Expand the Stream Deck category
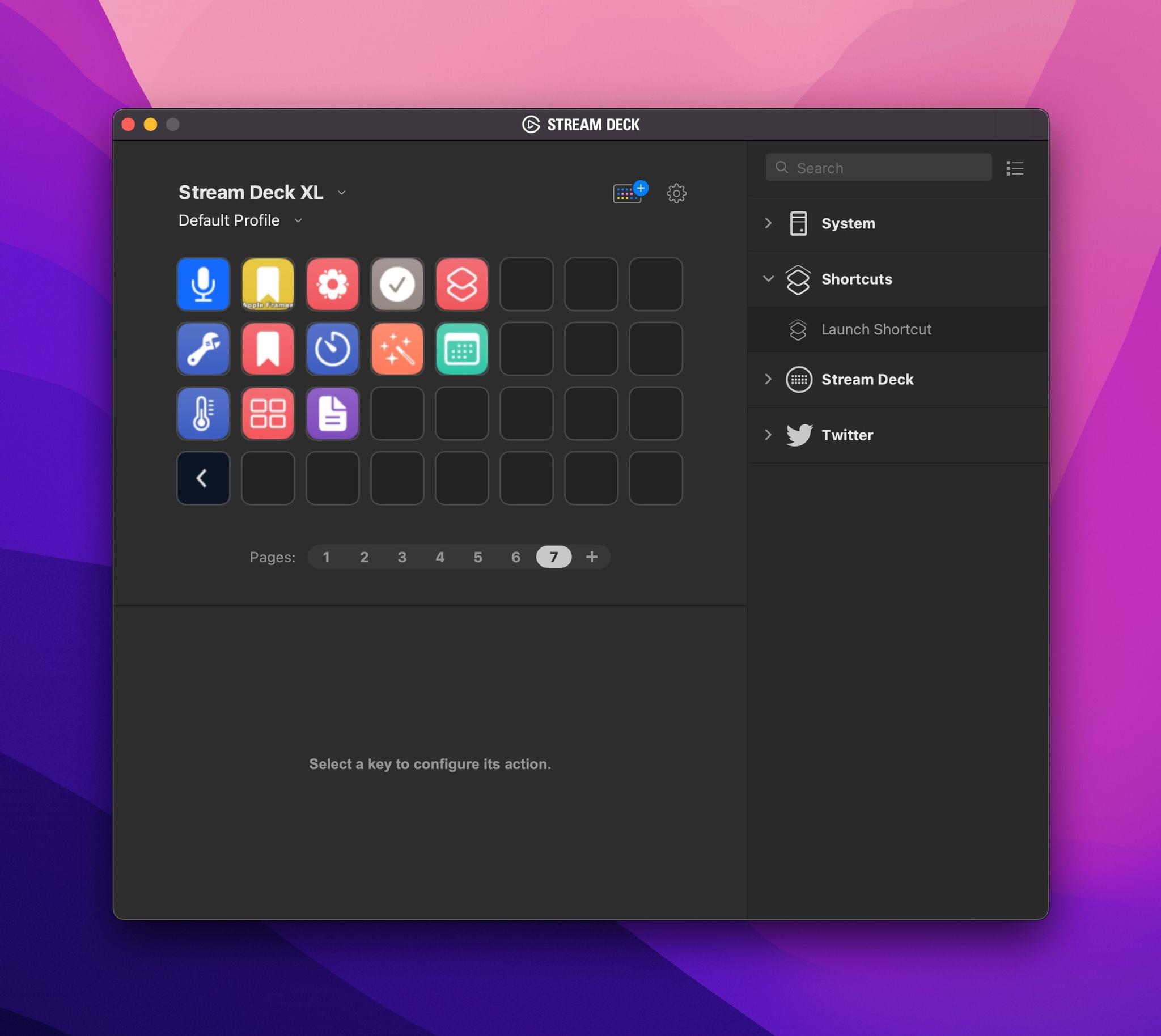The width and height of the screenshot is (1161, 1036). [x=766, y=379]
